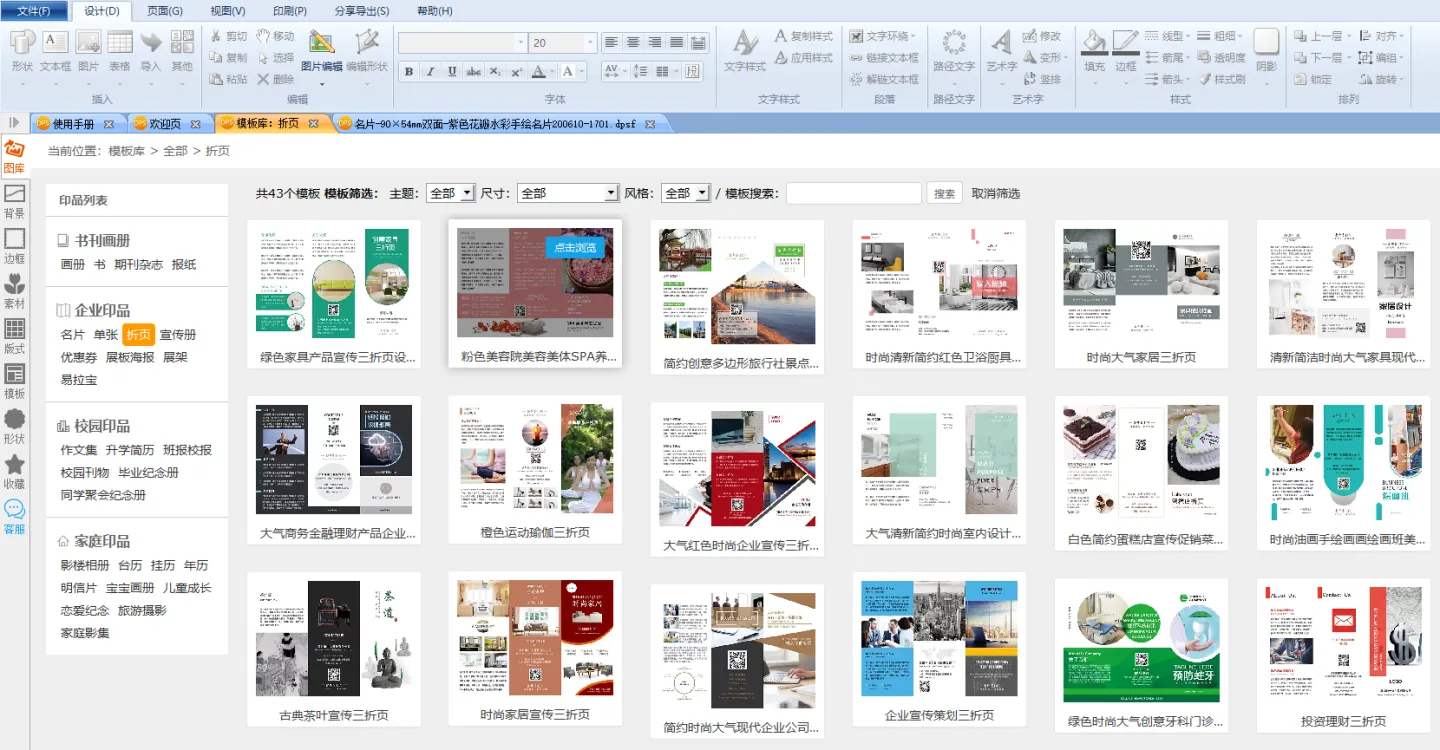The width and height of the screenshot is (1440, 750).
Task: Click the font color A swatch
Action: point(538,71)
